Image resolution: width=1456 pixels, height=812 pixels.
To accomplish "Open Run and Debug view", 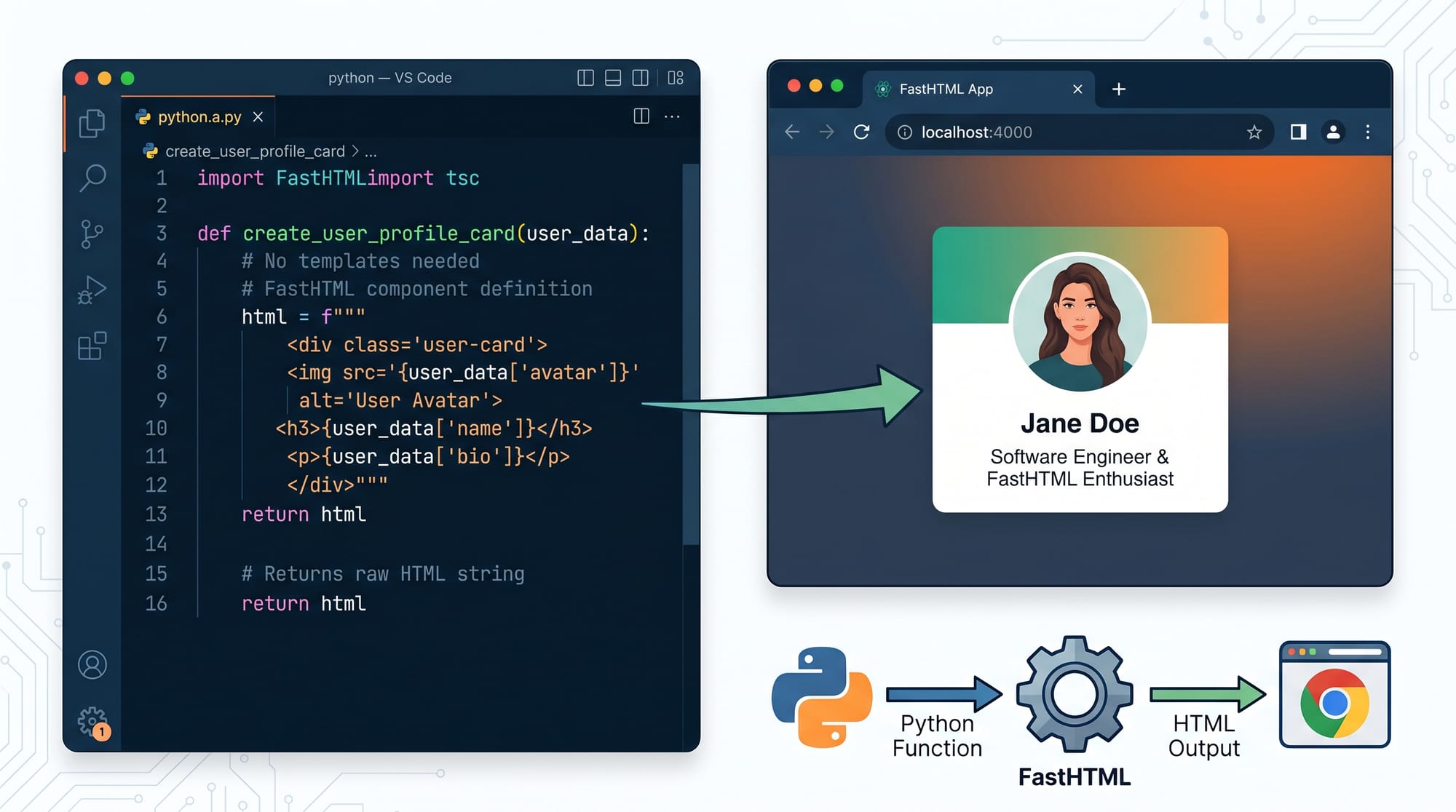I will (92, 290).
